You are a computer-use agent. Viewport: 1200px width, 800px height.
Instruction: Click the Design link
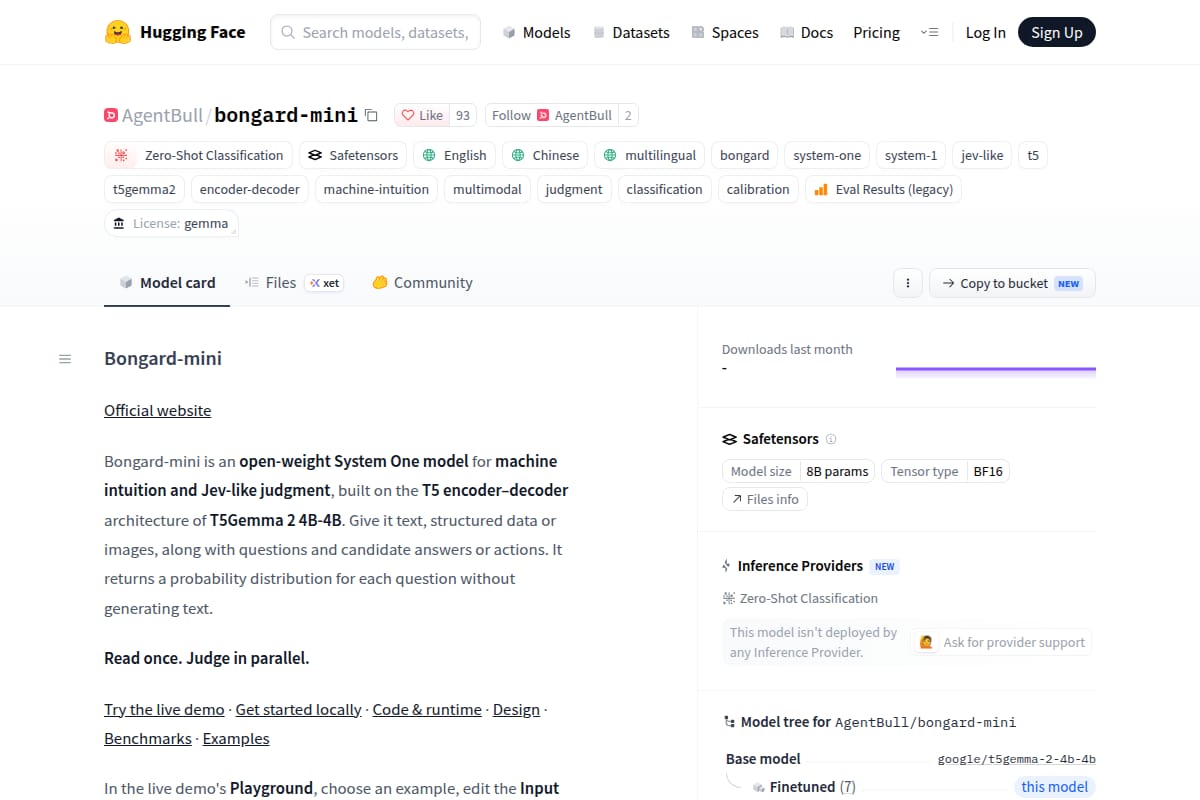pyautogui.click(x=516, y=709)
